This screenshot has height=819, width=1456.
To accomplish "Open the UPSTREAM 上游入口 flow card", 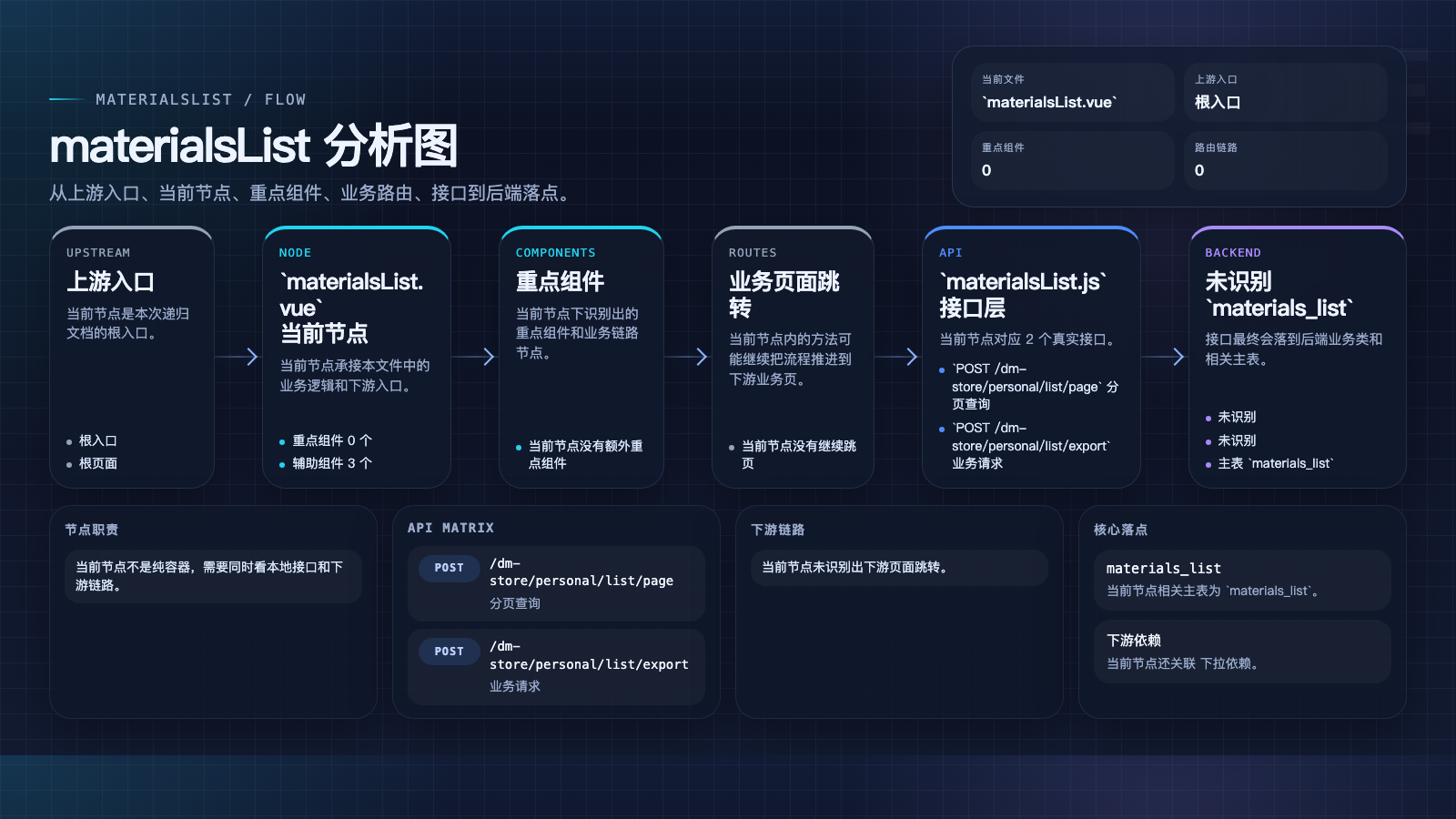I will tap(132, 357).
